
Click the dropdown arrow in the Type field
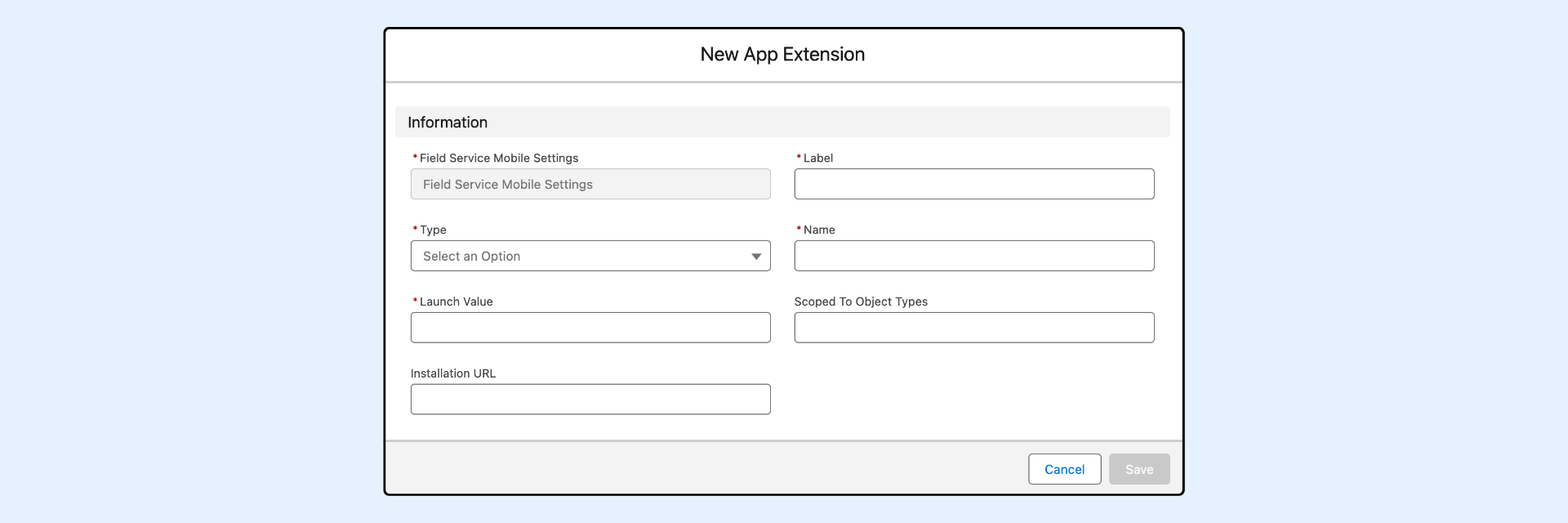pyautogui.click(x=755, y=257)
